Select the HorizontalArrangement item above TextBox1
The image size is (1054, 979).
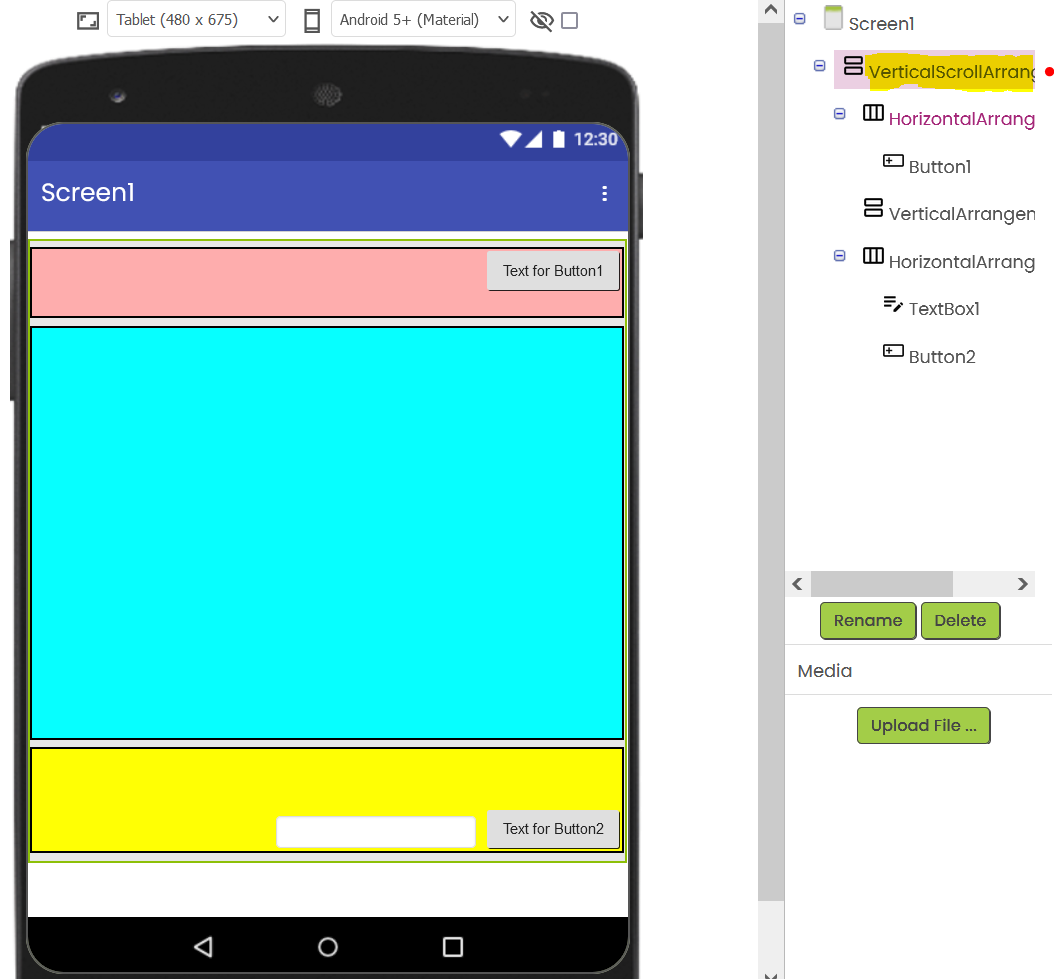tap(961, 262)
